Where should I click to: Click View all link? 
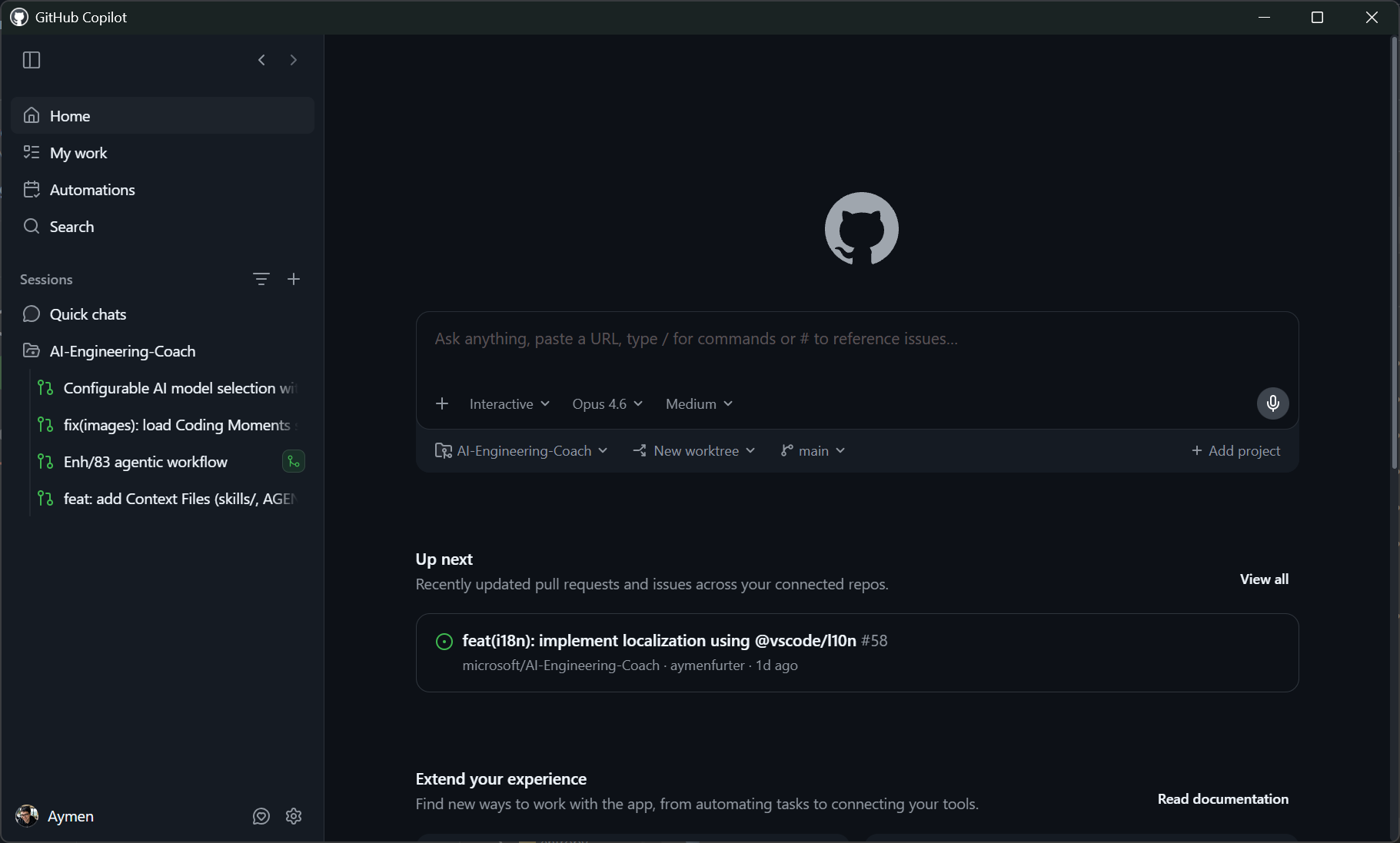point(1264,579)
